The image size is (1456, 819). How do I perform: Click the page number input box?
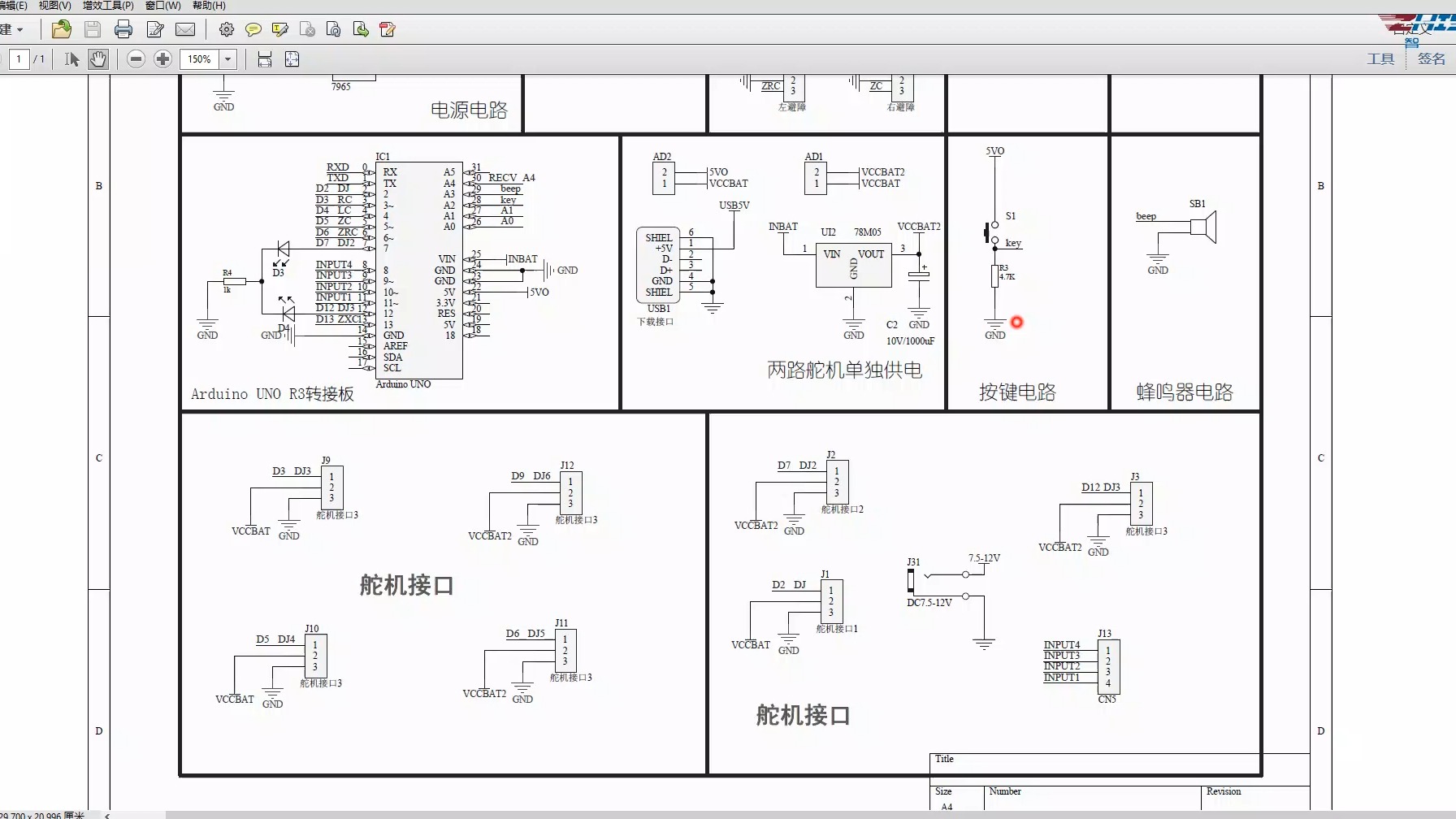coord(19,59)
